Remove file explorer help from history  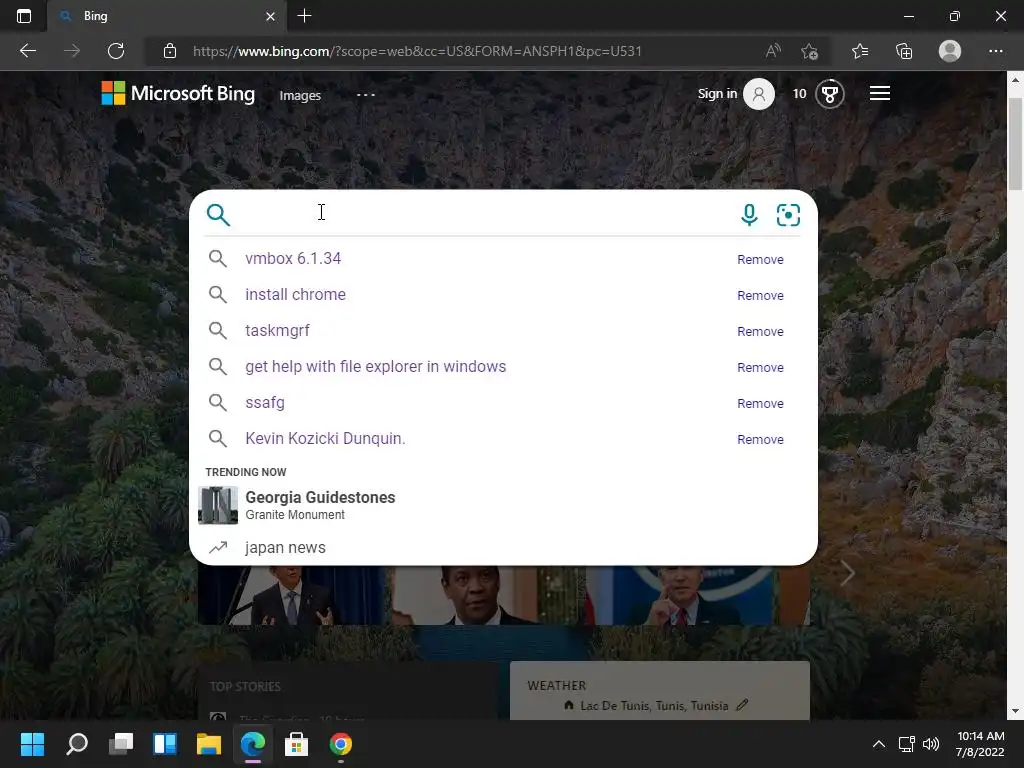(760, 367)
